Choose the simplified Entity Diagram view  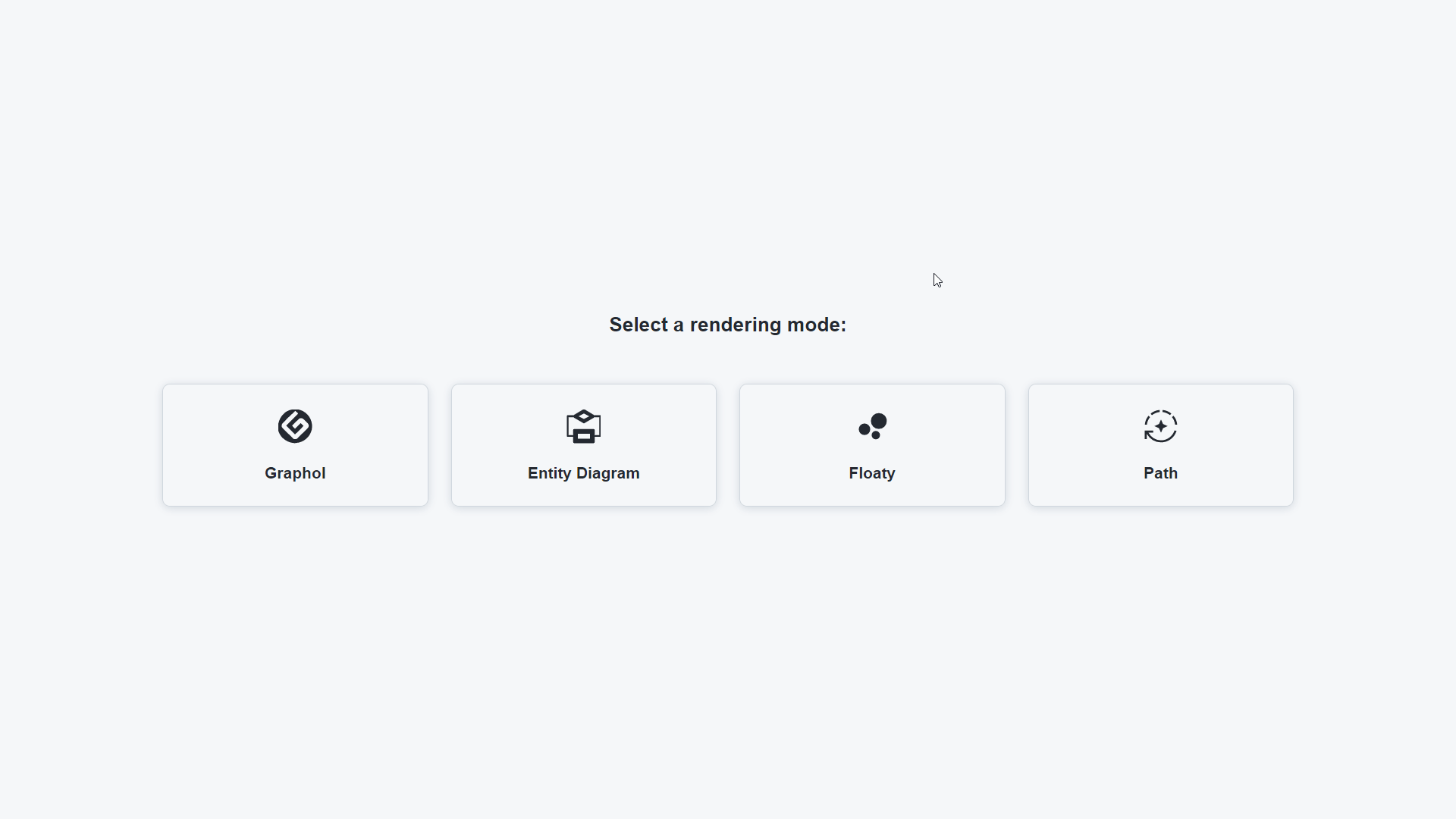tap(583, 445)
